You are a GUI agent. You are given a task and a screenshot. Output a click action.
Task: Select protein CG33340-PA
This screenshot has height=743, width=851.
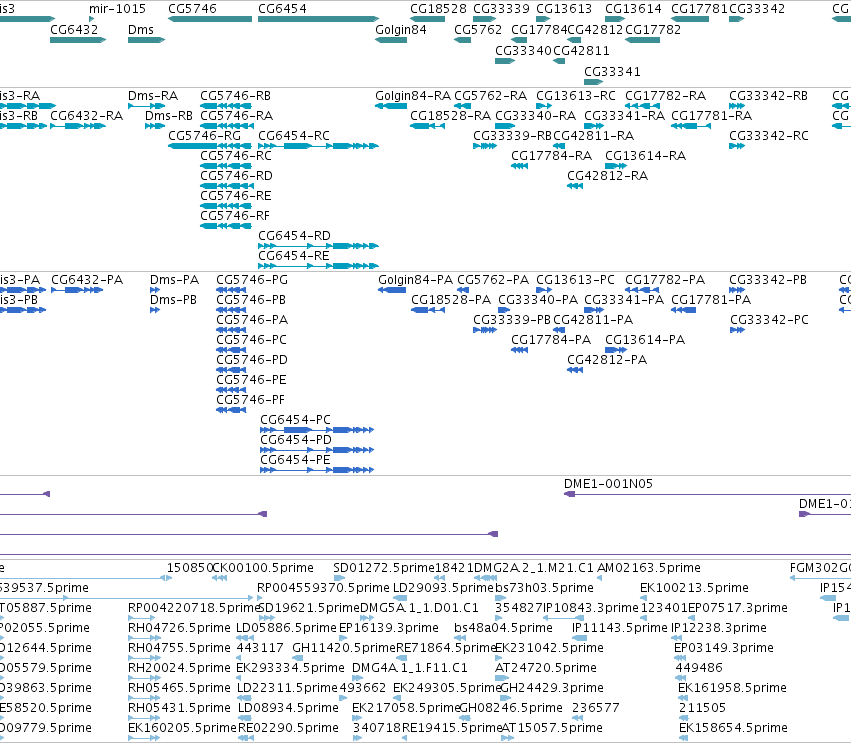[504, 310]
